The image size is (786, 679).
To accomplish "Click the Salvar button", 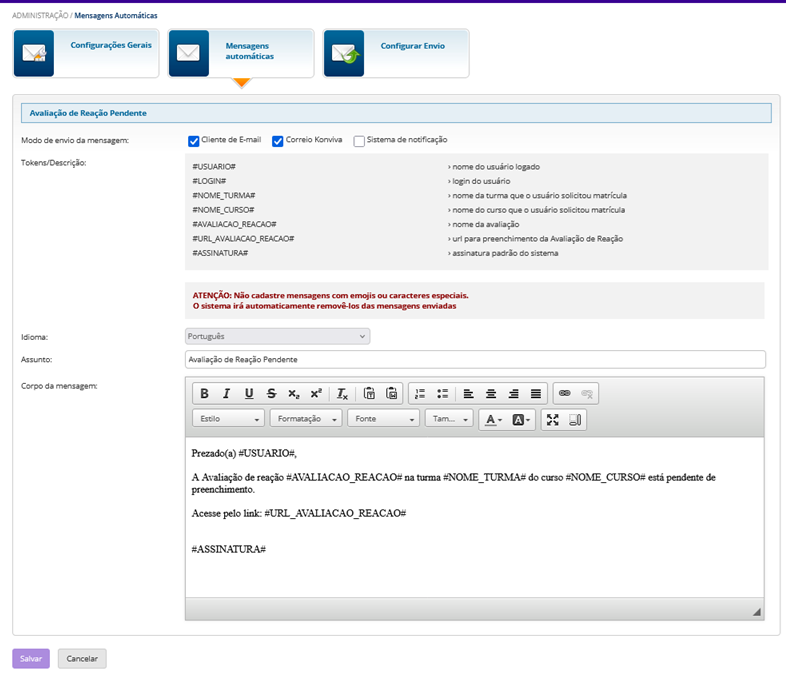I will [x=31, y=659].
